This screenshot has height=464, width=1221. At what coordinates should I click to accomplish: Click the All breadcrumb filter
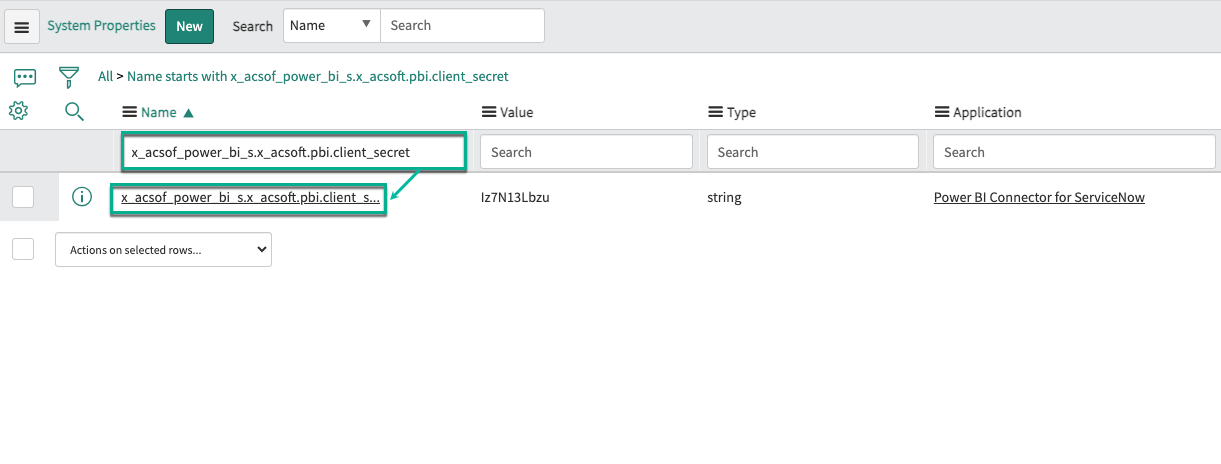(x=105, y=76)
